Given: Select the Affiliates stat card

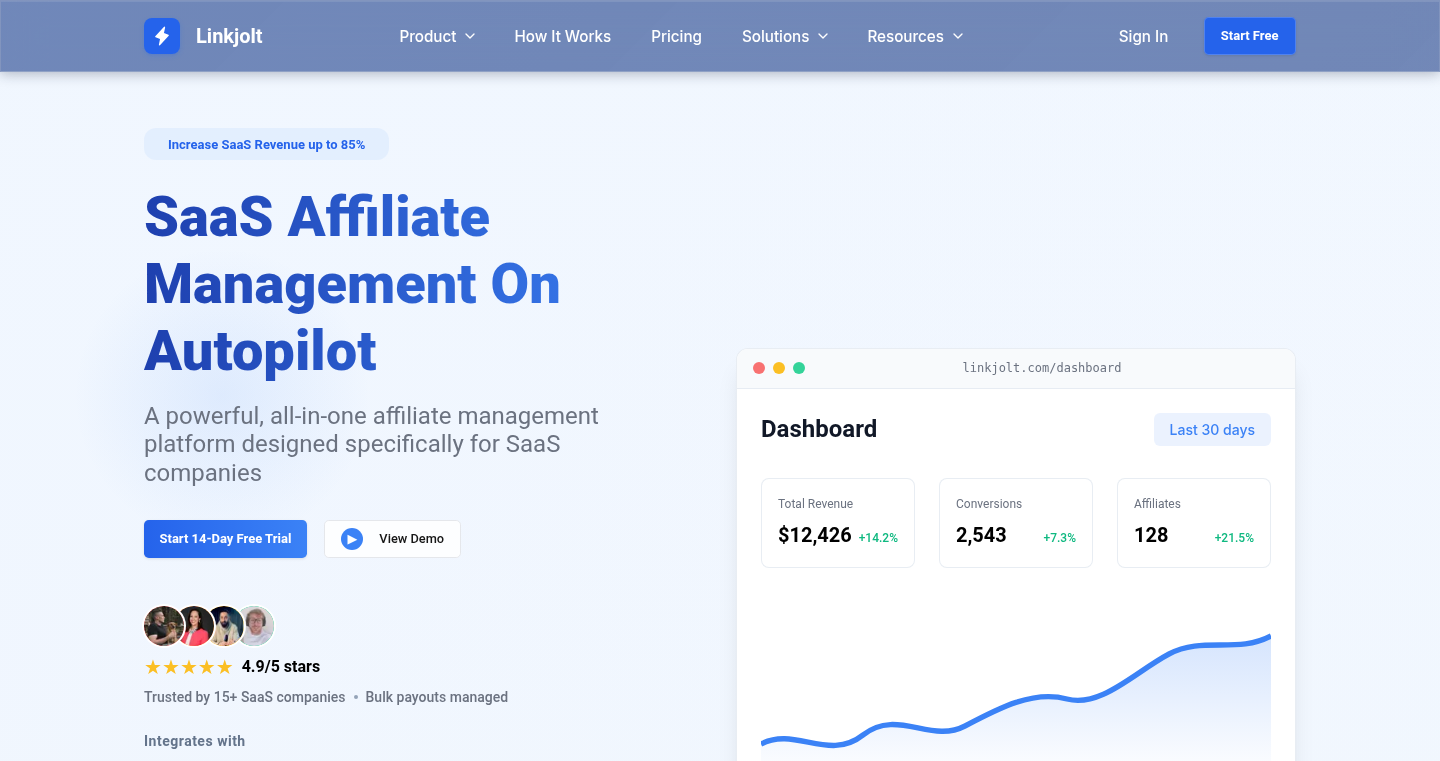Looking at the screenshot, I should click(1194, 523).
